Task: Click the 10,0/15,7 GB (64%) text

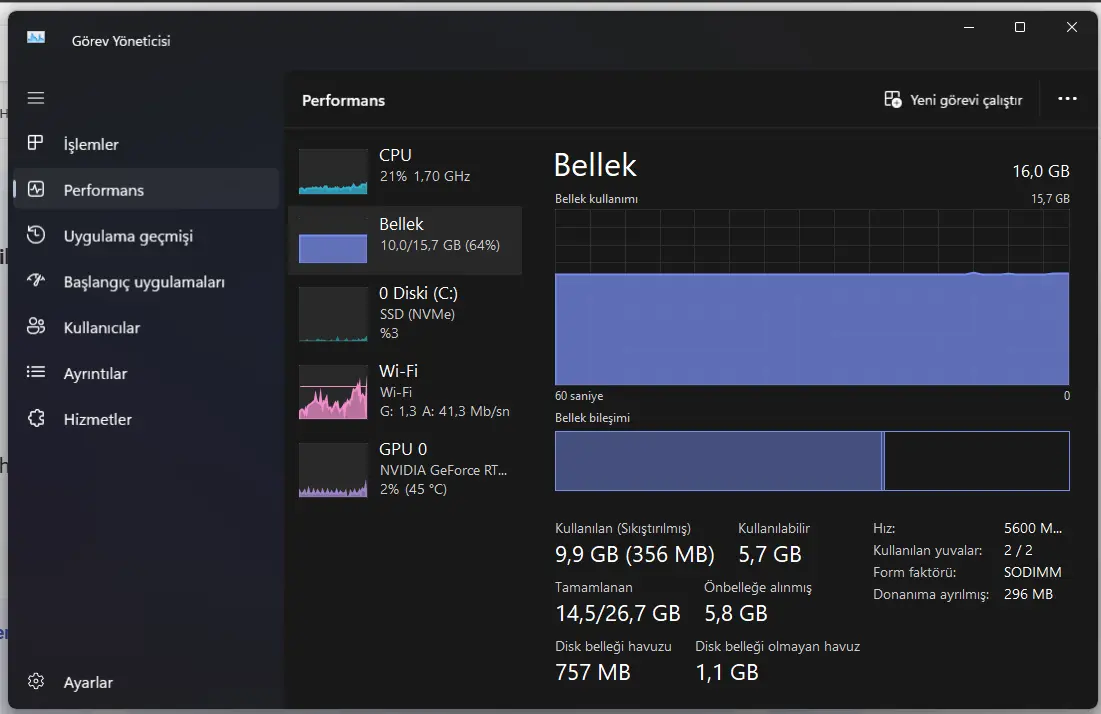Action: tap(440, 245)
